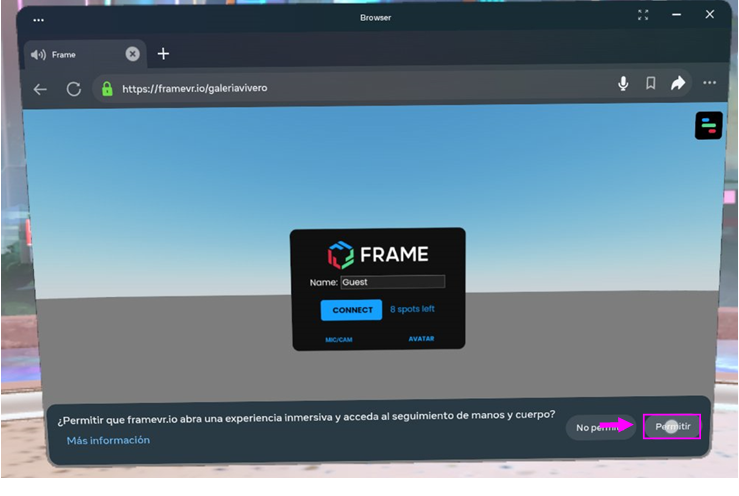This screenshot has height=496, width=739.
Task: Click the green secure lock icon
Action: click(107, 89)
